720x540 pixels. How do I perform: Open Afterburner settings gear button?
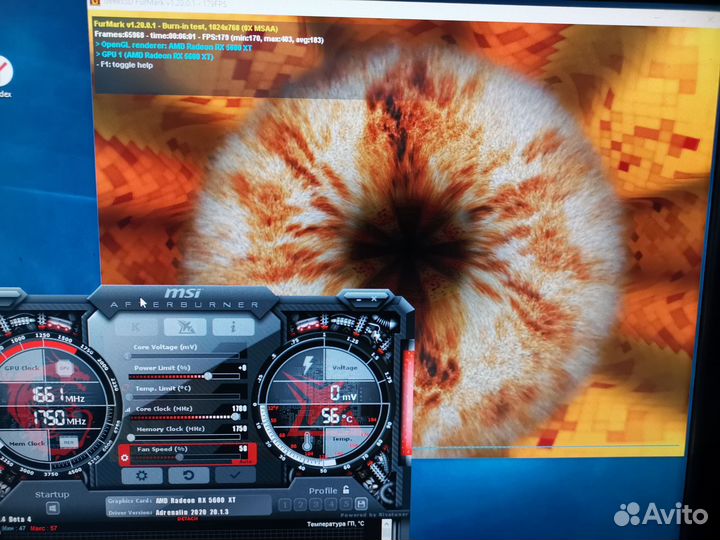(143, 476)
